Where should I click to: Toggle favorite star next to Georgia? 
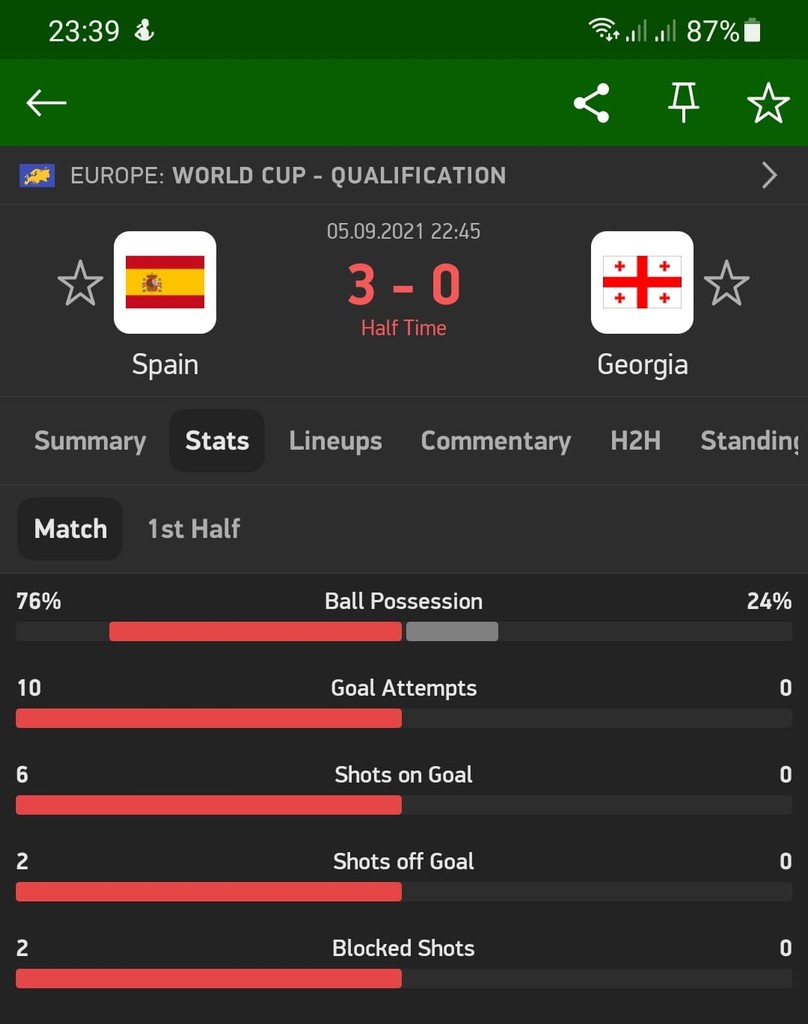(x=726, y=283)
